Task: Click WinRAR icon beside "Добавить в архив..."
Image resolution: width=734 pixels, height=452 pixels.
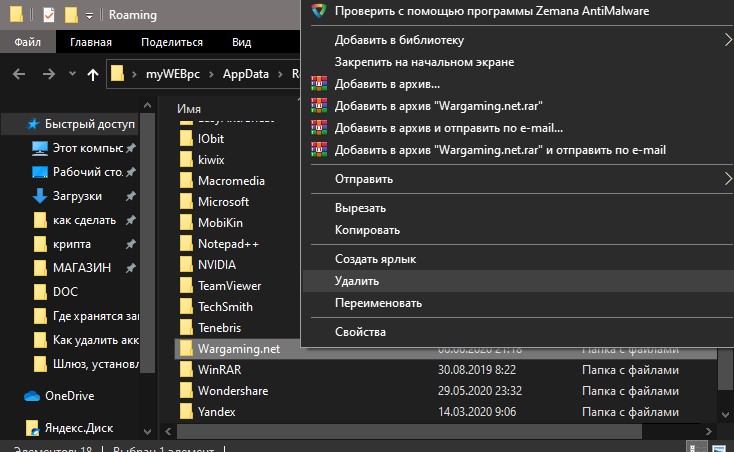Action: [x=319, y=84]
